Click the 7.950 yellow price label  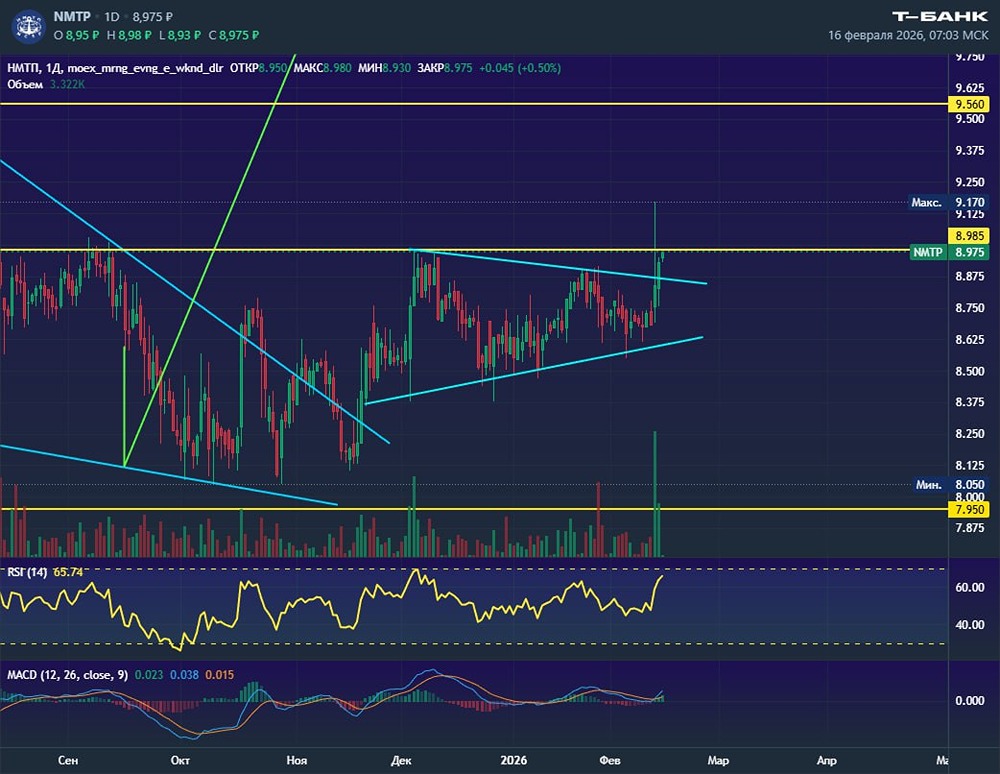coord(969,509)
